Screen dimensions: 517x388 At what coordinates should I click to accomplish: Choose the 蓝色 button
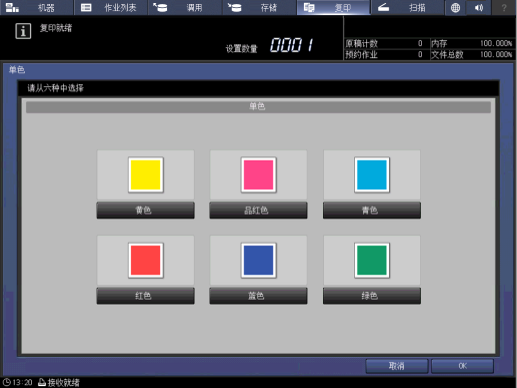(x=258, y=296)
